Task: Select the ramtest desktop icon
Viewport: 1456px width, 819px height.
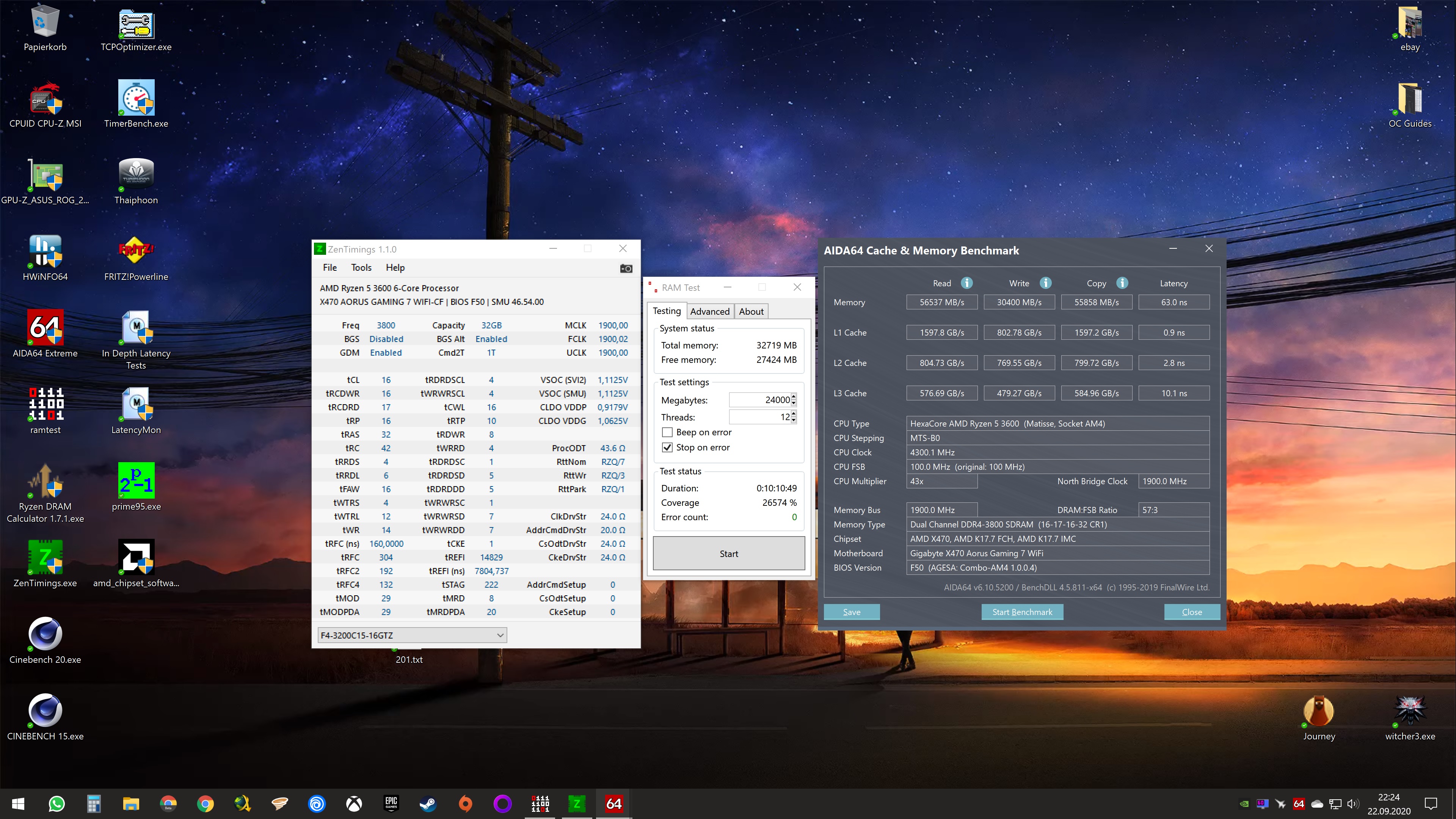Action: point(45,411)
